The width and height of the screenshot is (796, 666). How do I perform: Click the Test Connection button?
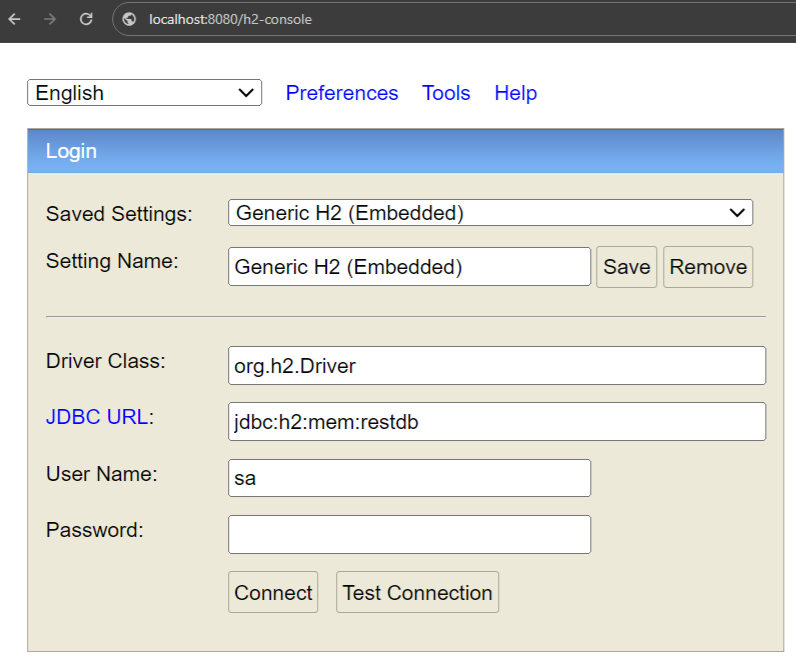click(x=417, y=593)
